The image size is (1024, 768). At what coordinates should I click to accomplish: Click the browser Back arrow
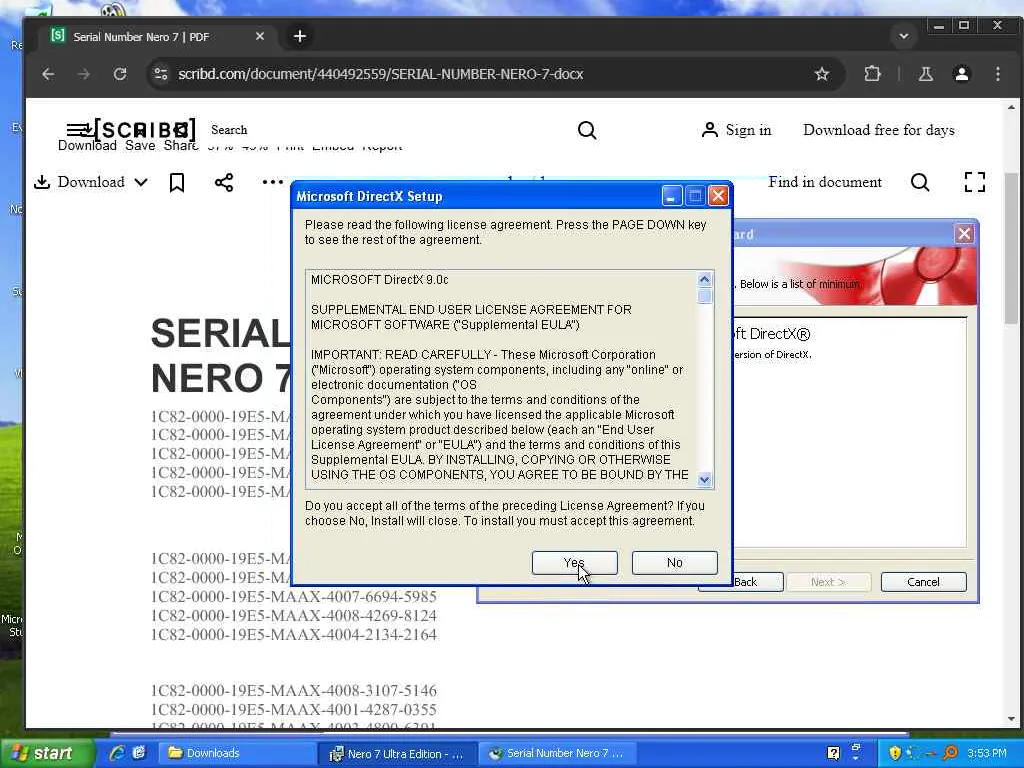pyautogui.click(x=48, y=74)
